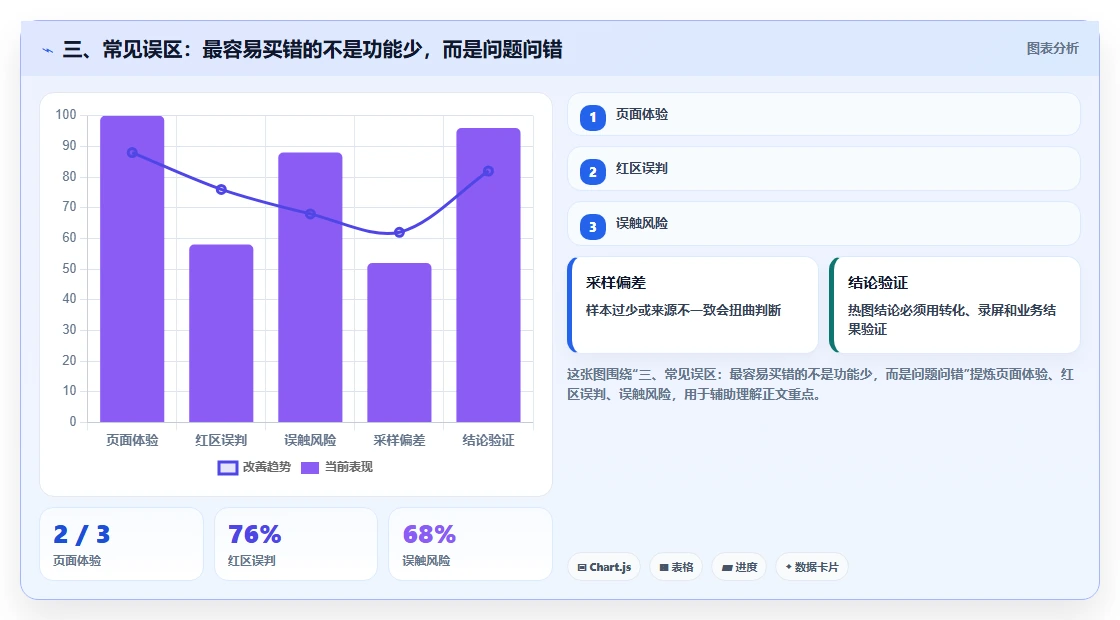Toggle the 当前表现 legend item
Viewport: 1120px width, 620px height.
[336, 467]
